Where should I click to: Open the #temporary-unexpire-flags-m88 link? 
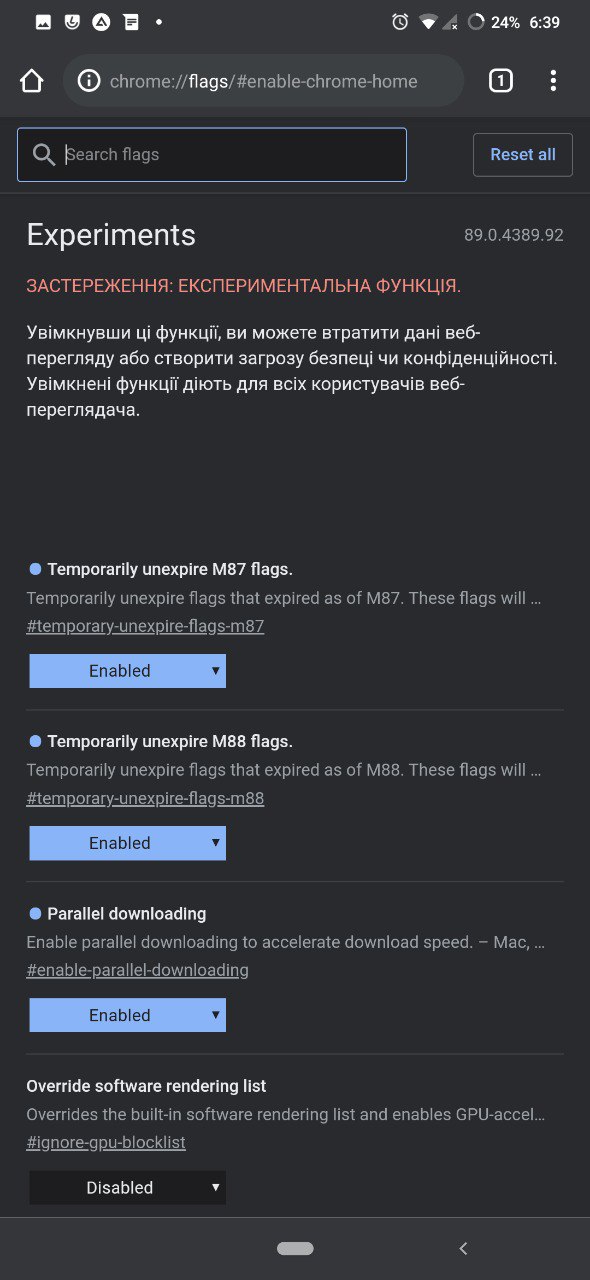pos(145,799)
